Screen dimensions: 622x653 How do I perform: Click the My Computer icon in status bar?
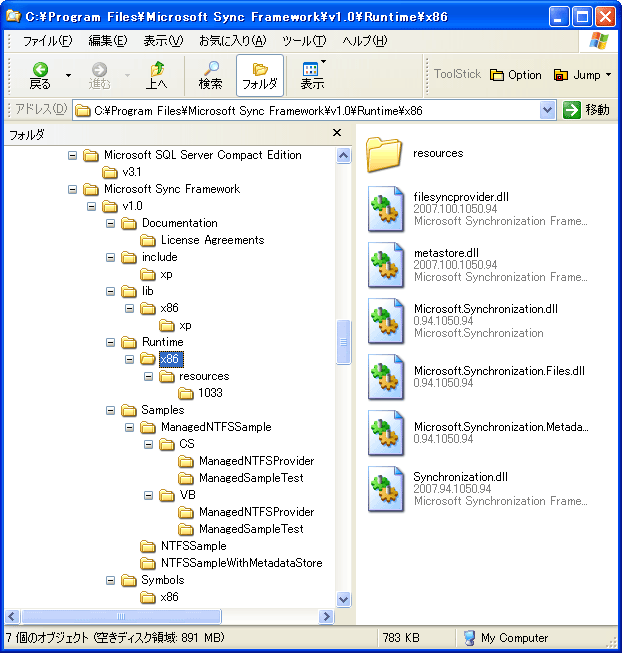coord(469,638)
